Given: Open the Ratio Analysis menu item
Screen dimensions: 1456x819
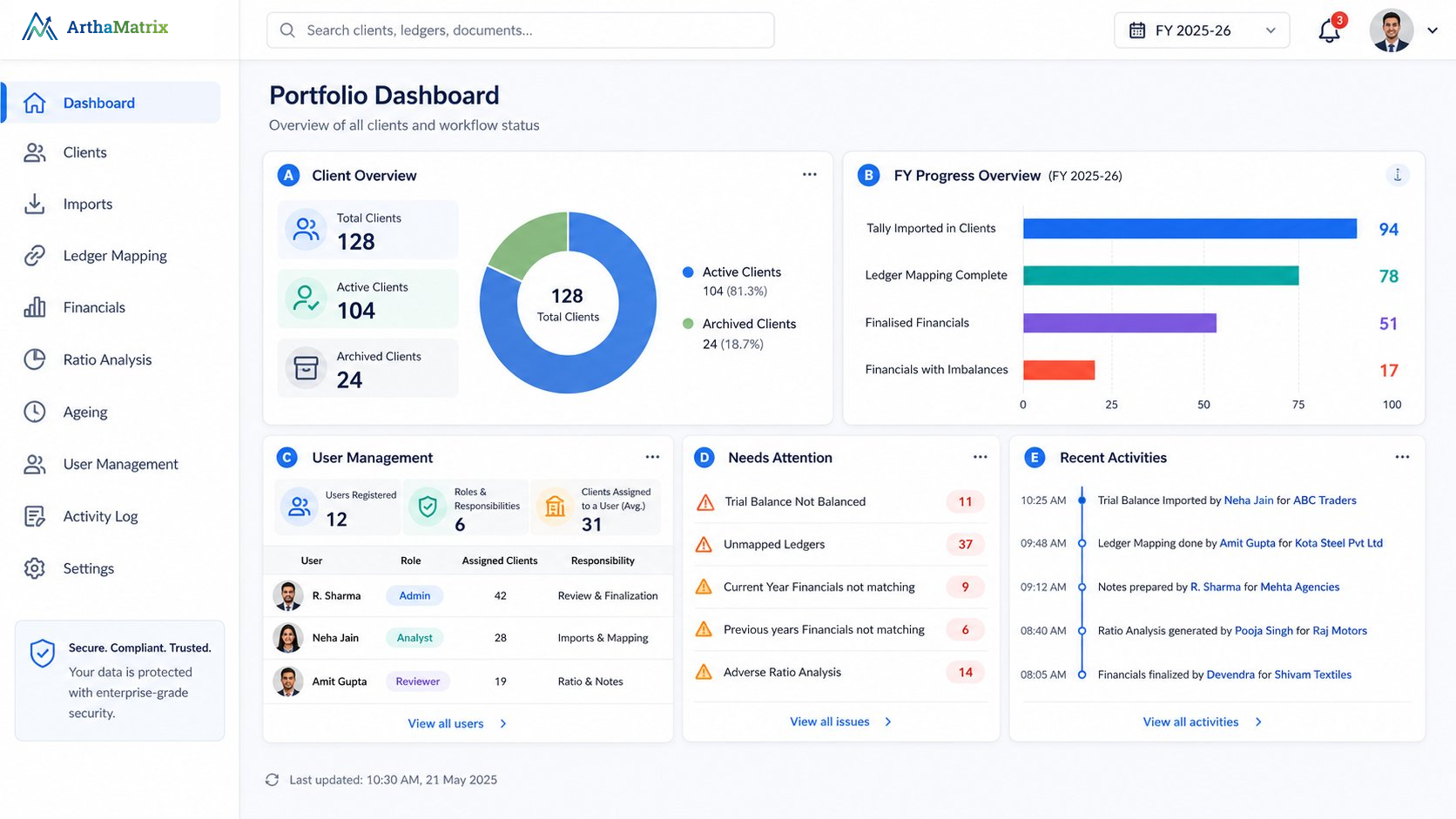Looking at the screenshot, I should click(111, 359).
